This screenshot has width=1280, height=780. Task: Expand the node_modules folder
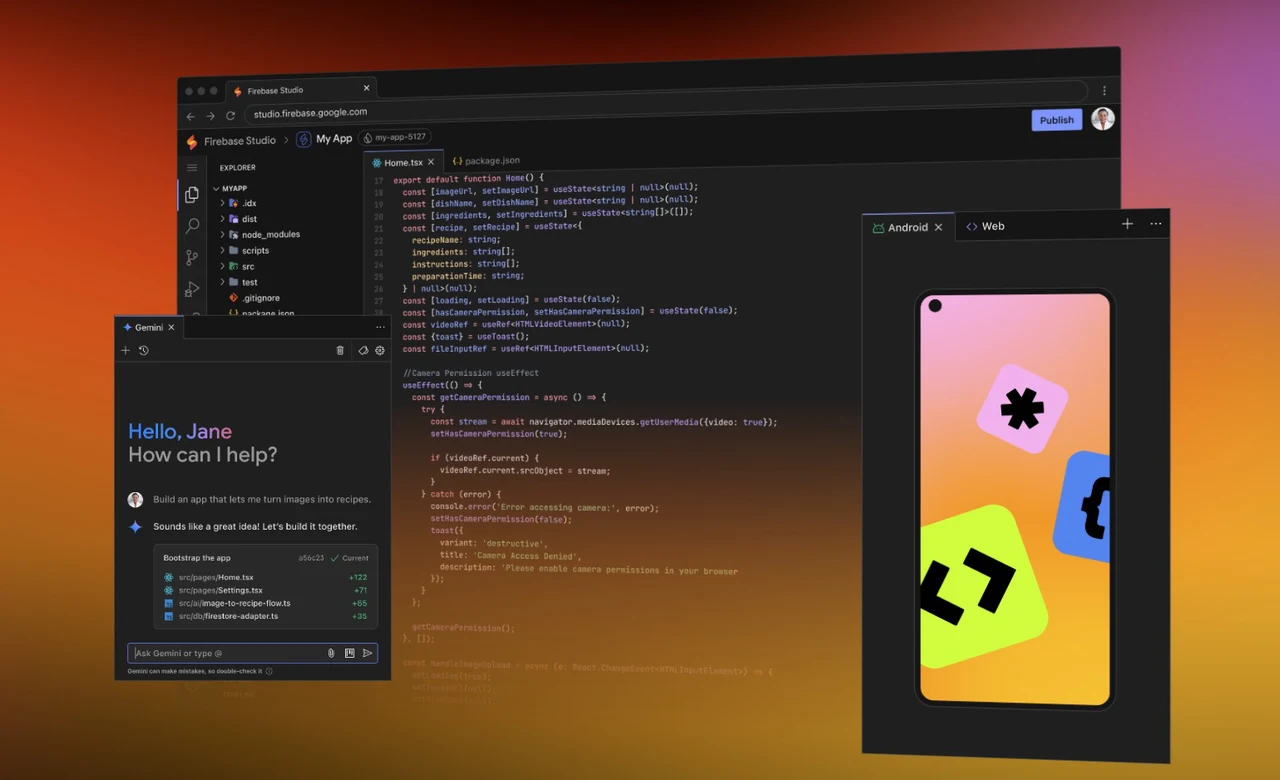tap(222, 235)
